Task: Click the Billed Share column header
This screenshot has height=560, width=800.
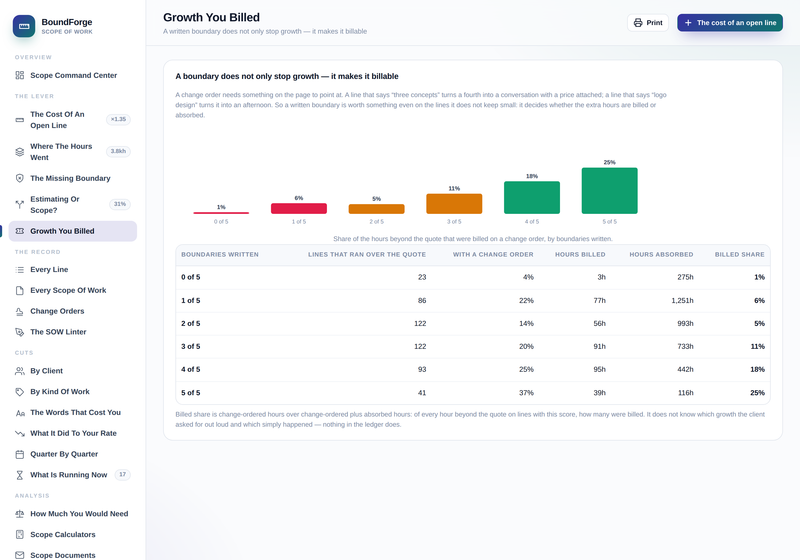Action: (x=739, y=254)
